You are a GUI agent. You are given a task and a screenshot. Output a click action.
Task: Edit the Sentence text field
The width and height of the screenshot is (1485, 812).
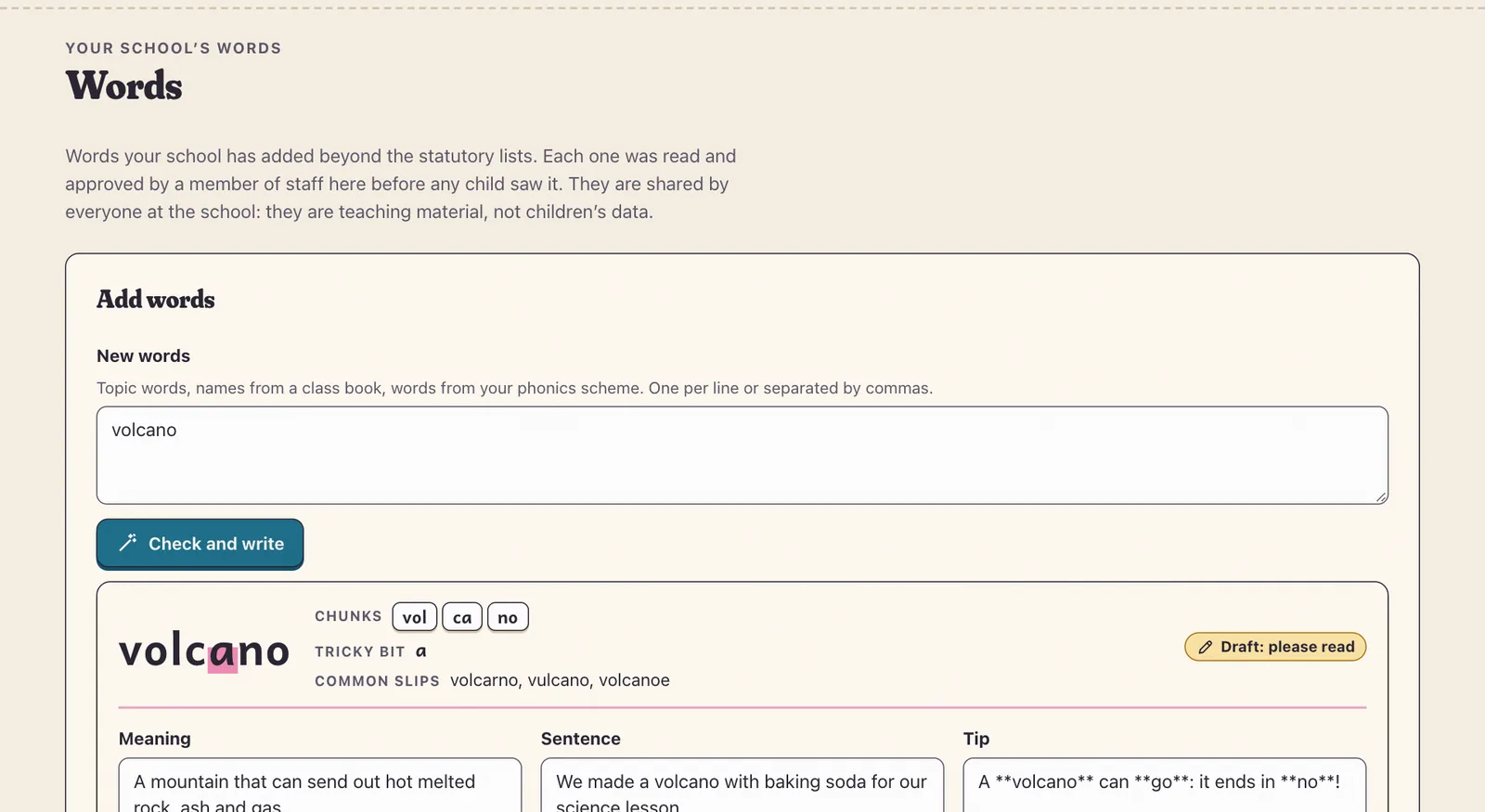tap(742, 785)
